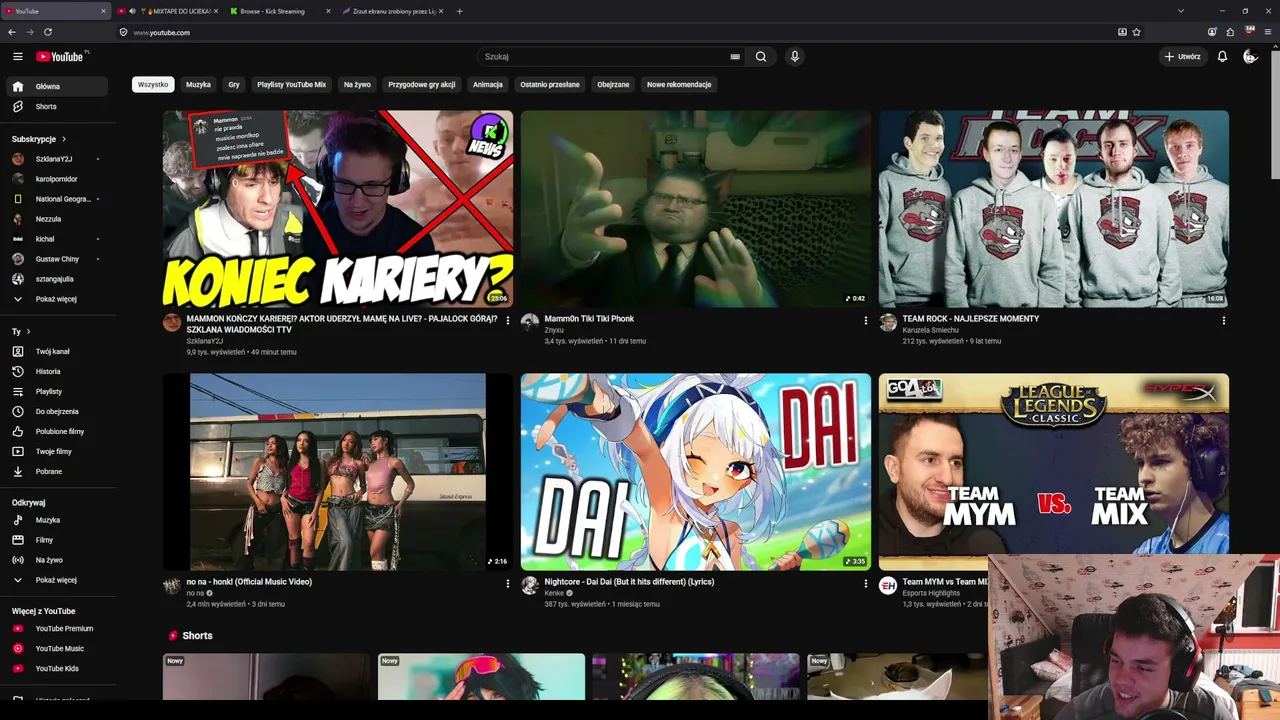Open YouTube Music link

58,649
